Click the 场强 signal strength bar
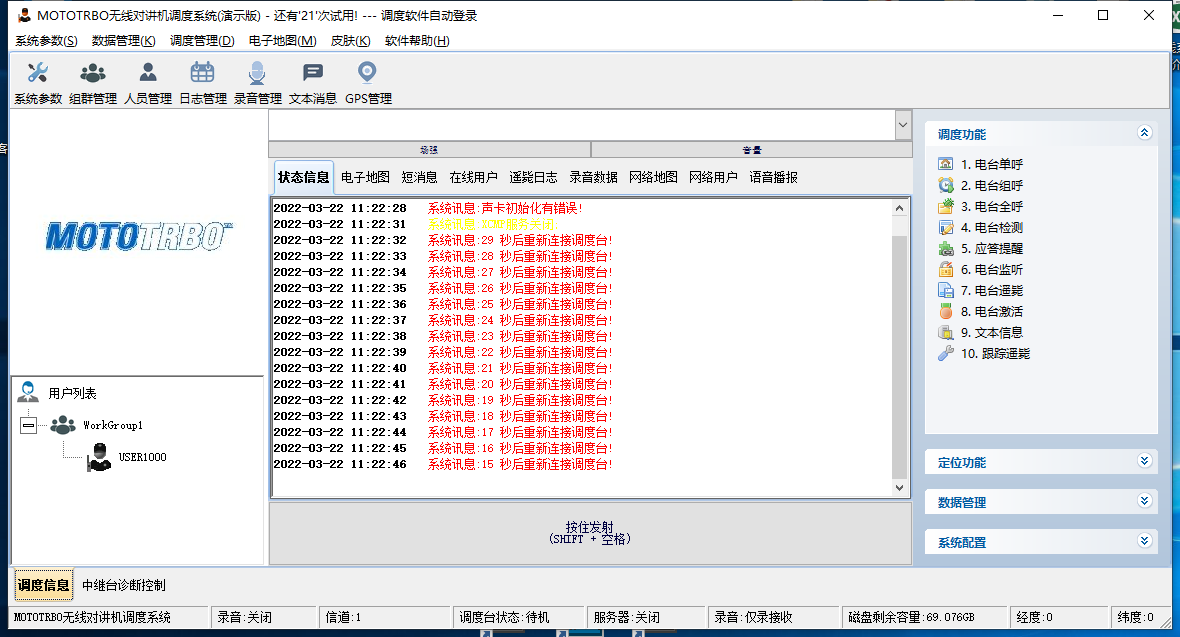Screen dimensions: 1180x637 pyautogui.click(x=429, y=150)
